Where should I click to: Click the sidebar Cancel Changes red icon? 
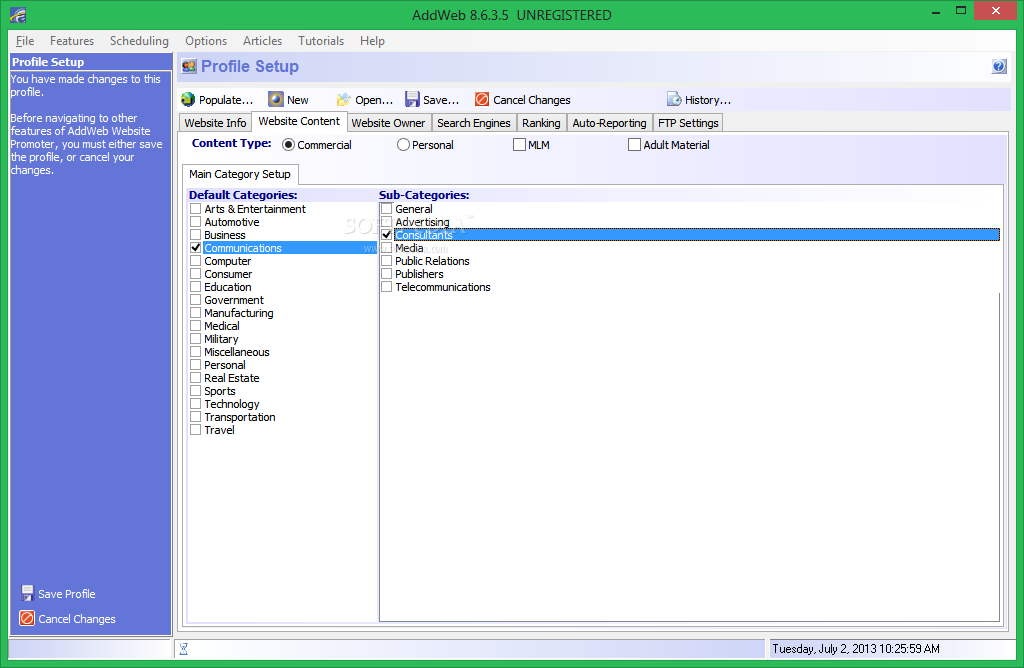27,618
